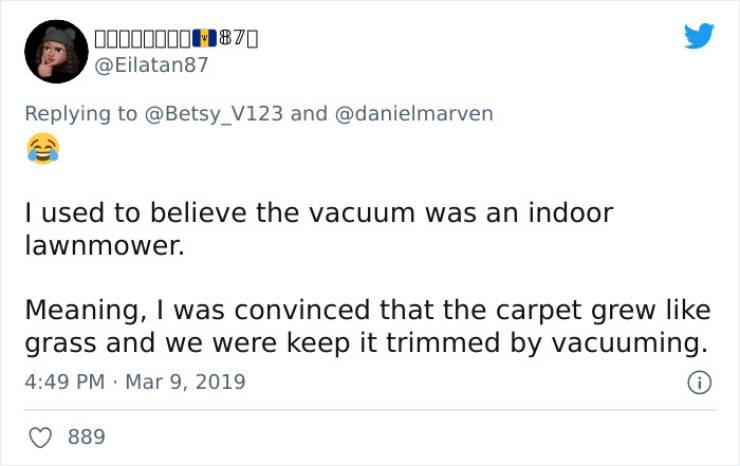
Task: Click the laughing-crying emoji
Action: point(42,149)
